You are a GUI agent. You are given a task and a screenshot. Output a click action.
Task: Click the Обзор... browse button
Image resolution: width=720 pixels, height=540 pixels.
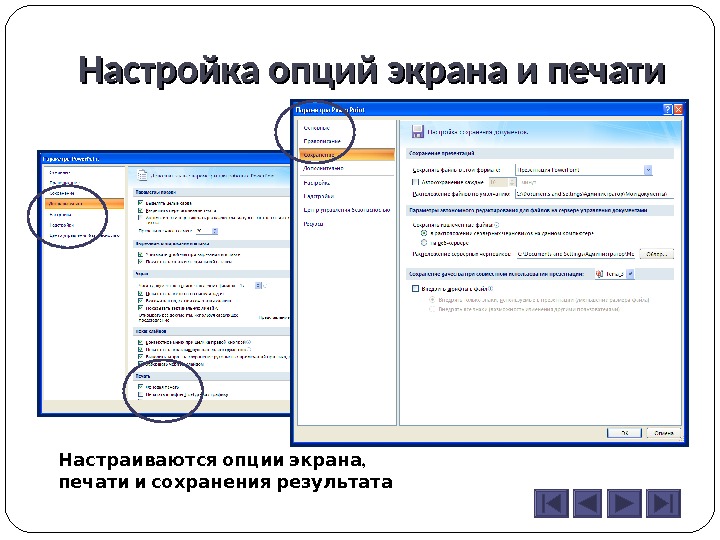tap(657, 253)
